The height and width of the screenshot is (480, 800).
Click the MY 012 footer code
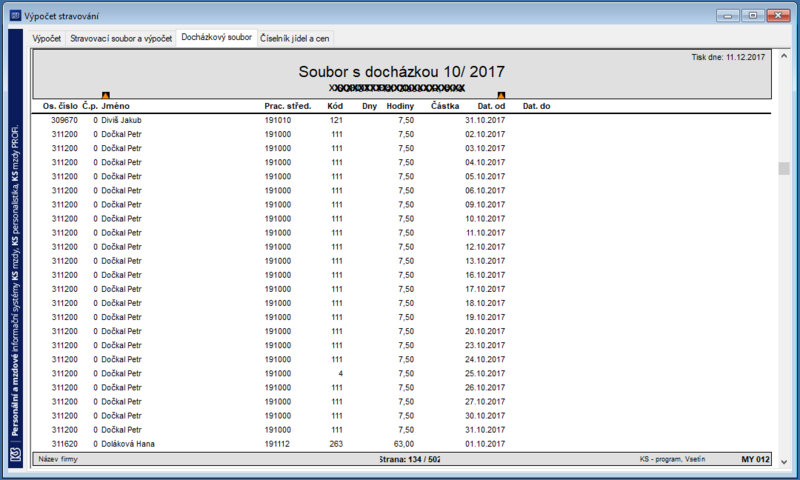(x=755, y=459)
